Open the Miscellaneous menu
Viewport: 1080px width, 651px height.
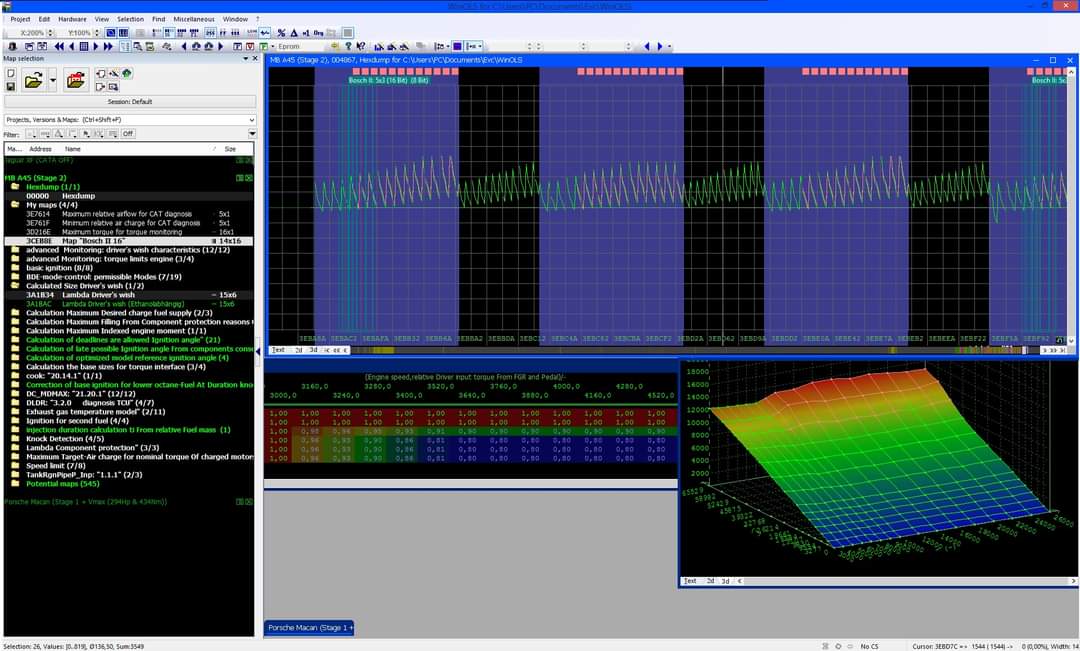click(x=195, y=19)
